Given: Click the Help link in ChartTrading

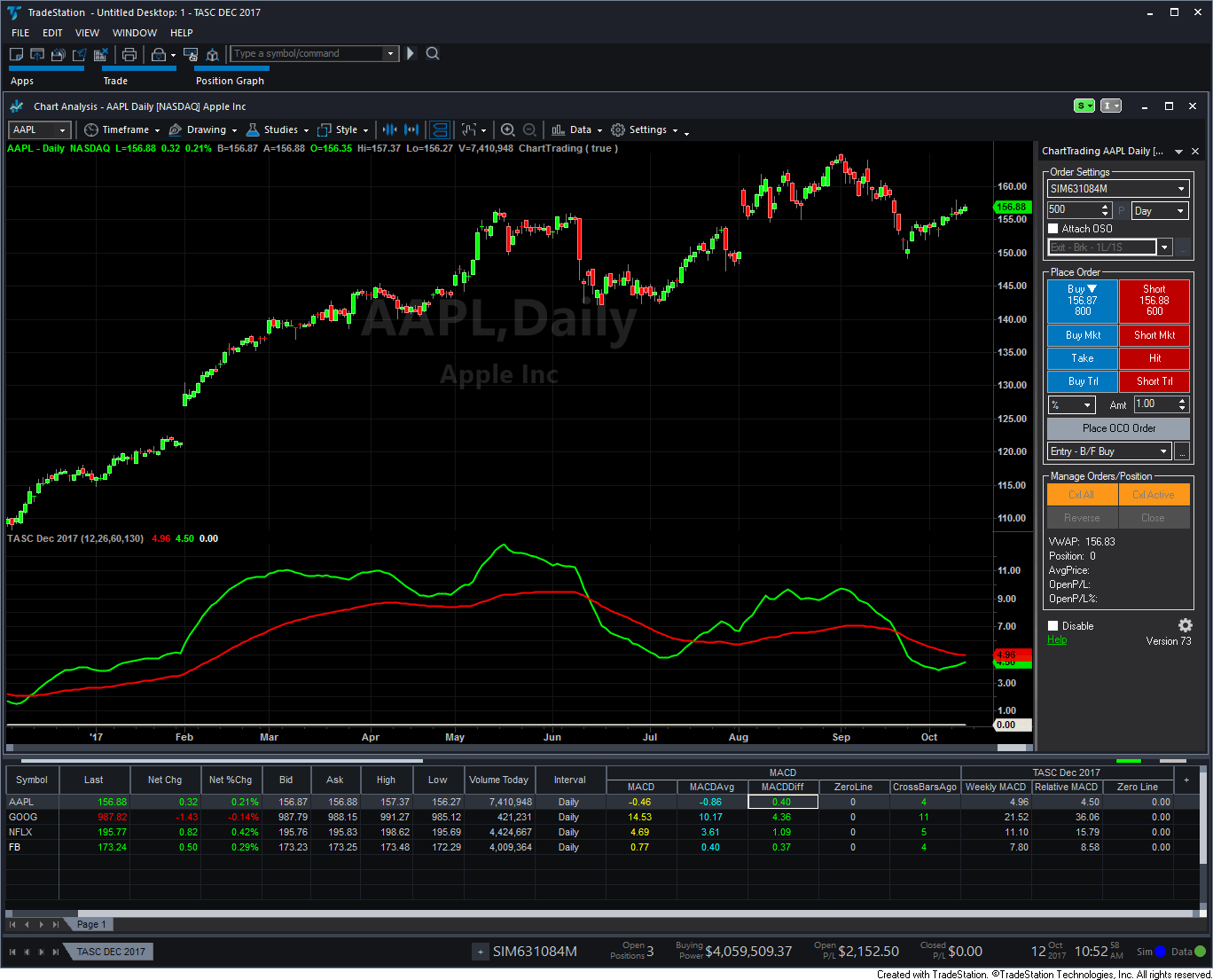Looking at the screenshot, I should [x=1057, y=639].
